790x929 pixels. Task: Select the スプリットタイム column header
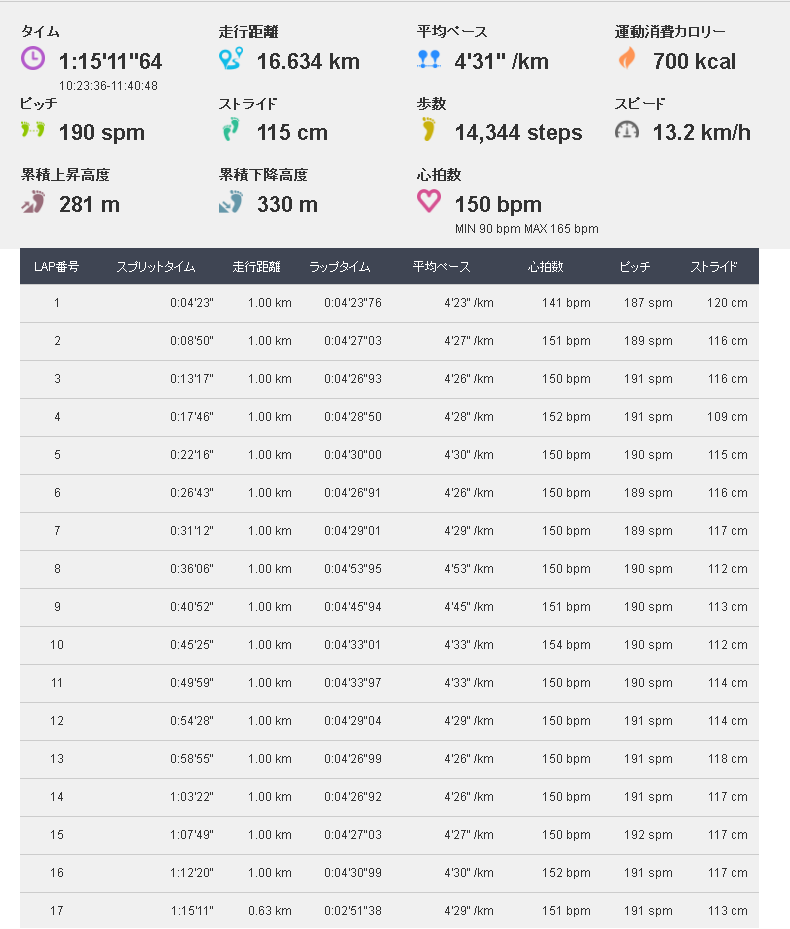pos(155,267)
